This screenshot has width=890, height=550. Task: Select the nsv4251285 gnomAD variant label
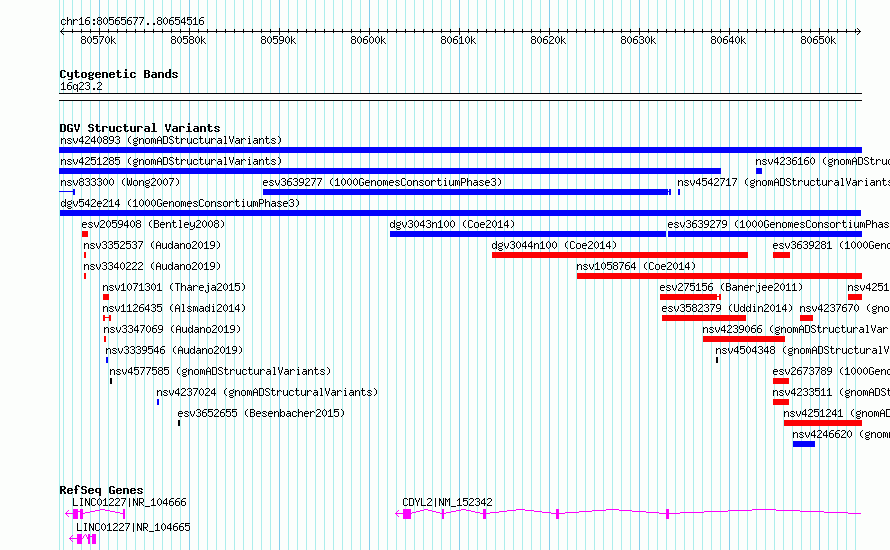(171, 161)
